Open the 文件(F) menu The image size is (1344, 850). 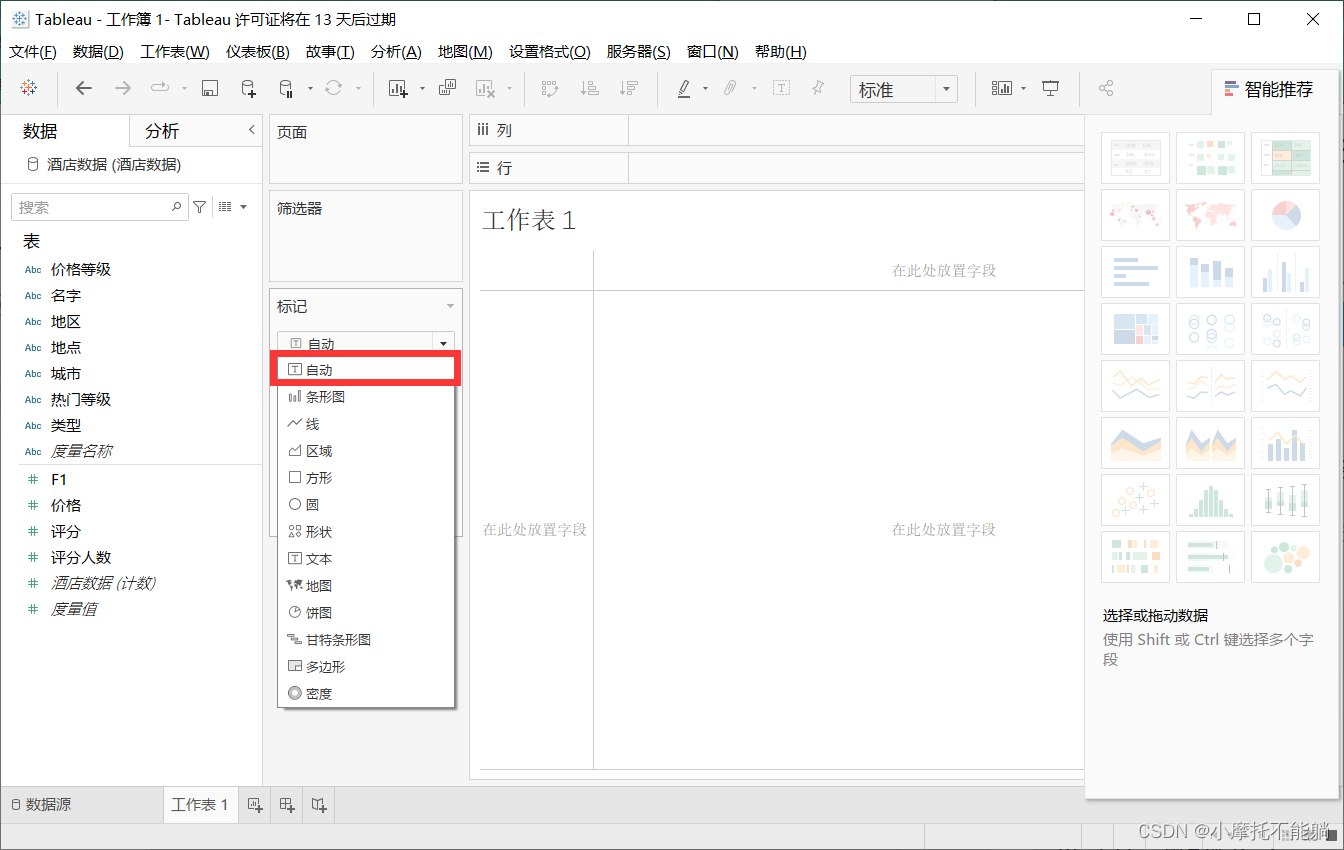tap(33, 52)
